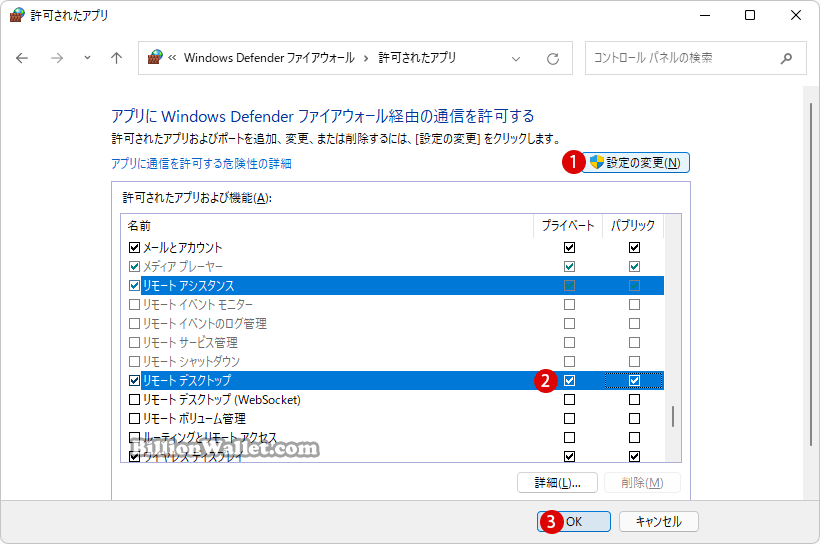Select the リモート シャットダウン row text

(x=191, y=361)
